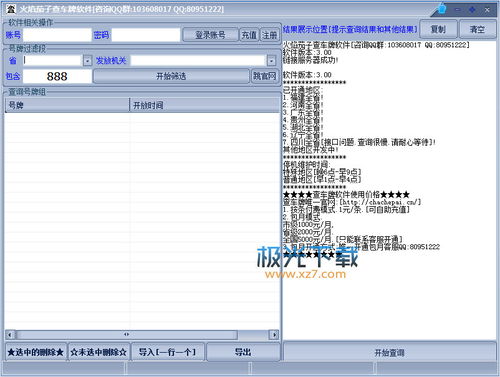Click the app logo icon in title bar
This screenshot has width=500, height=377.
click(11, 9)
